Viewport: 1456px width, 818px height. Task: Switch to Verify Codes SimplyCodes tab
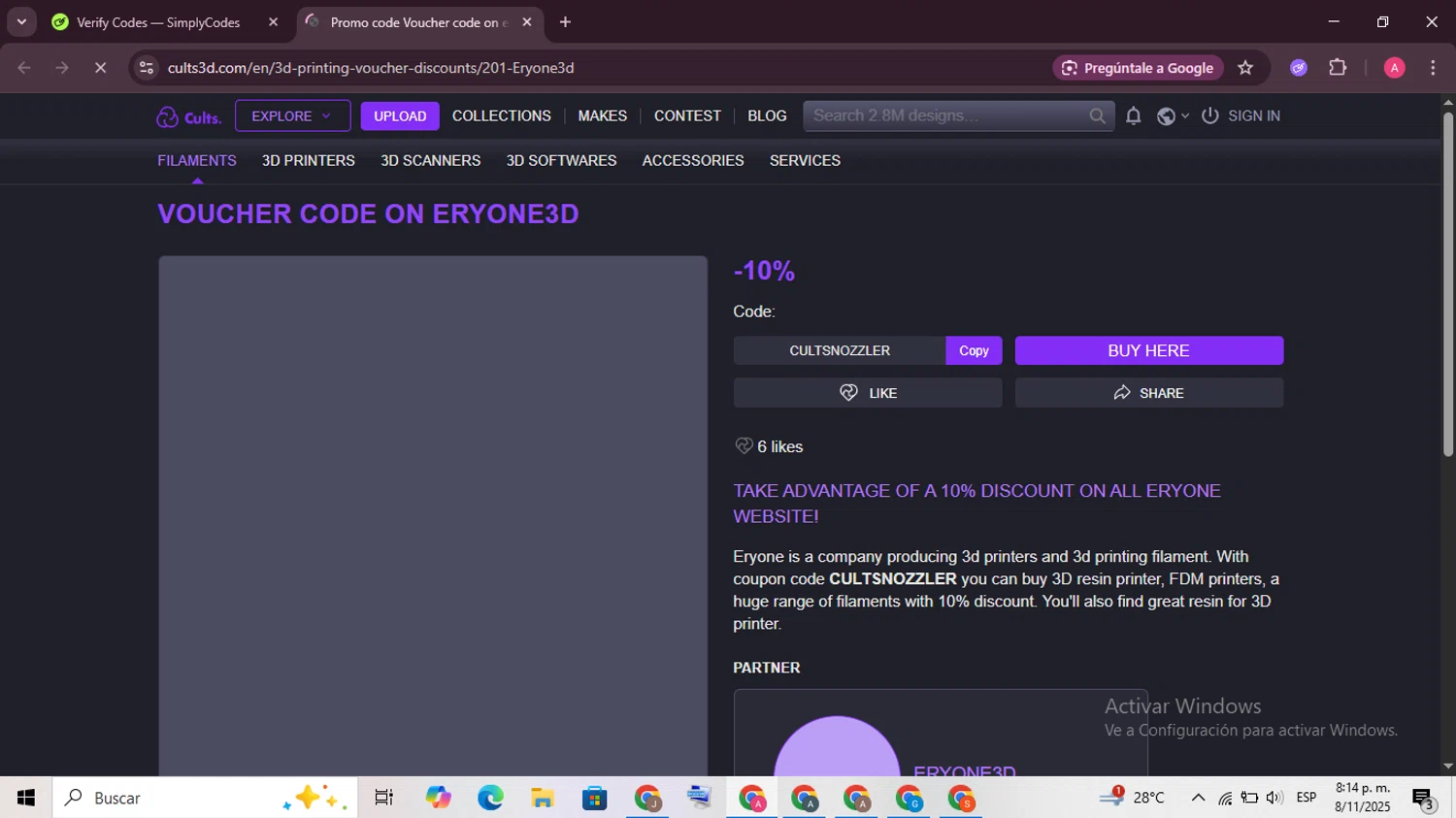(159, 22)
